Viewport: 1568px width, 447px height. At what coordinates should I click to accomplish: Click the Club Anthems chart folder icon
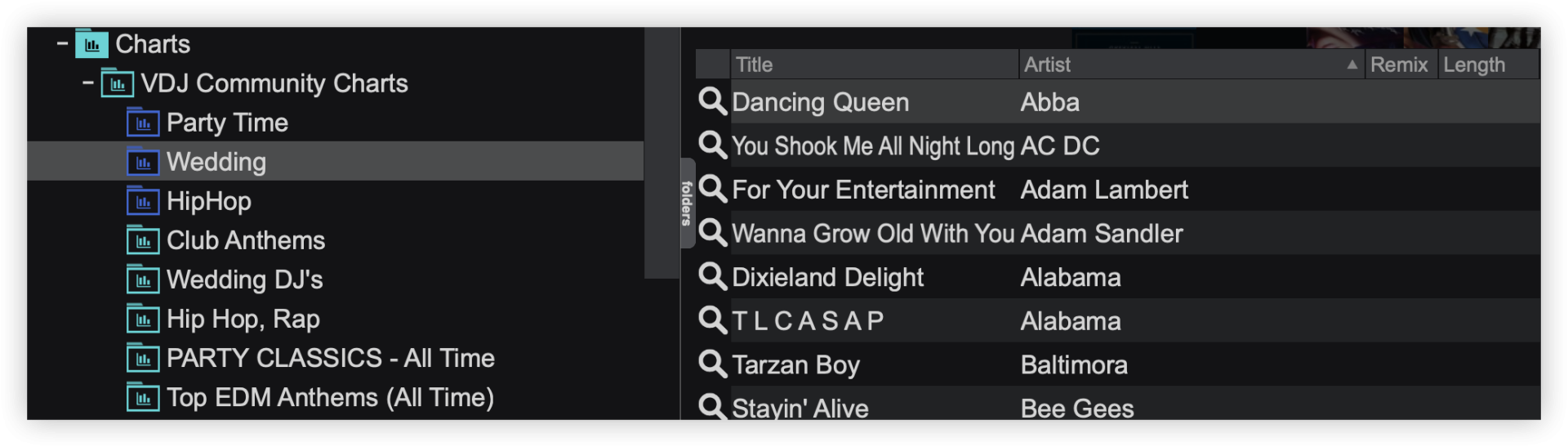(143, 240)
